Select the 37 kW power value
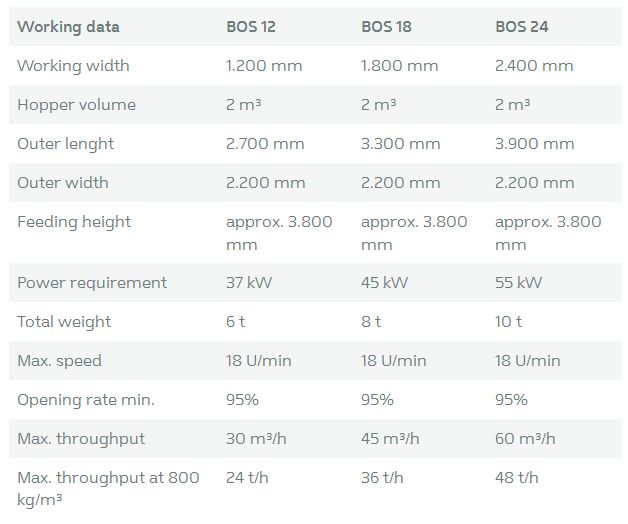The image size is (628, 524). (x=249, y=283)
